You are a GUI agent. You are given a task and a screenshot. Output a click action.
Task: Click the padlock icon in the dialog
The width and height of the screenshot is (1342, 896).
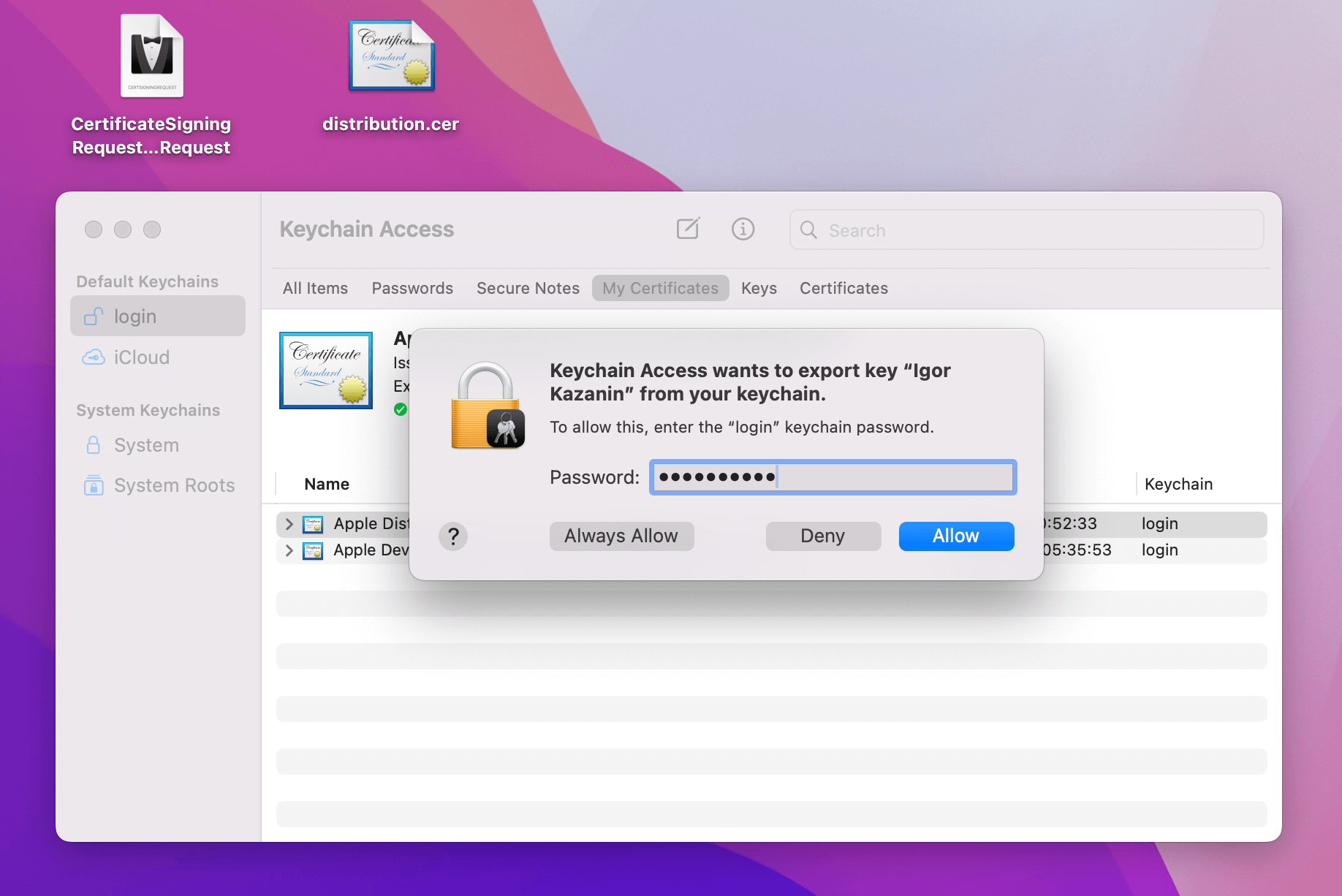tap(488, 405)
